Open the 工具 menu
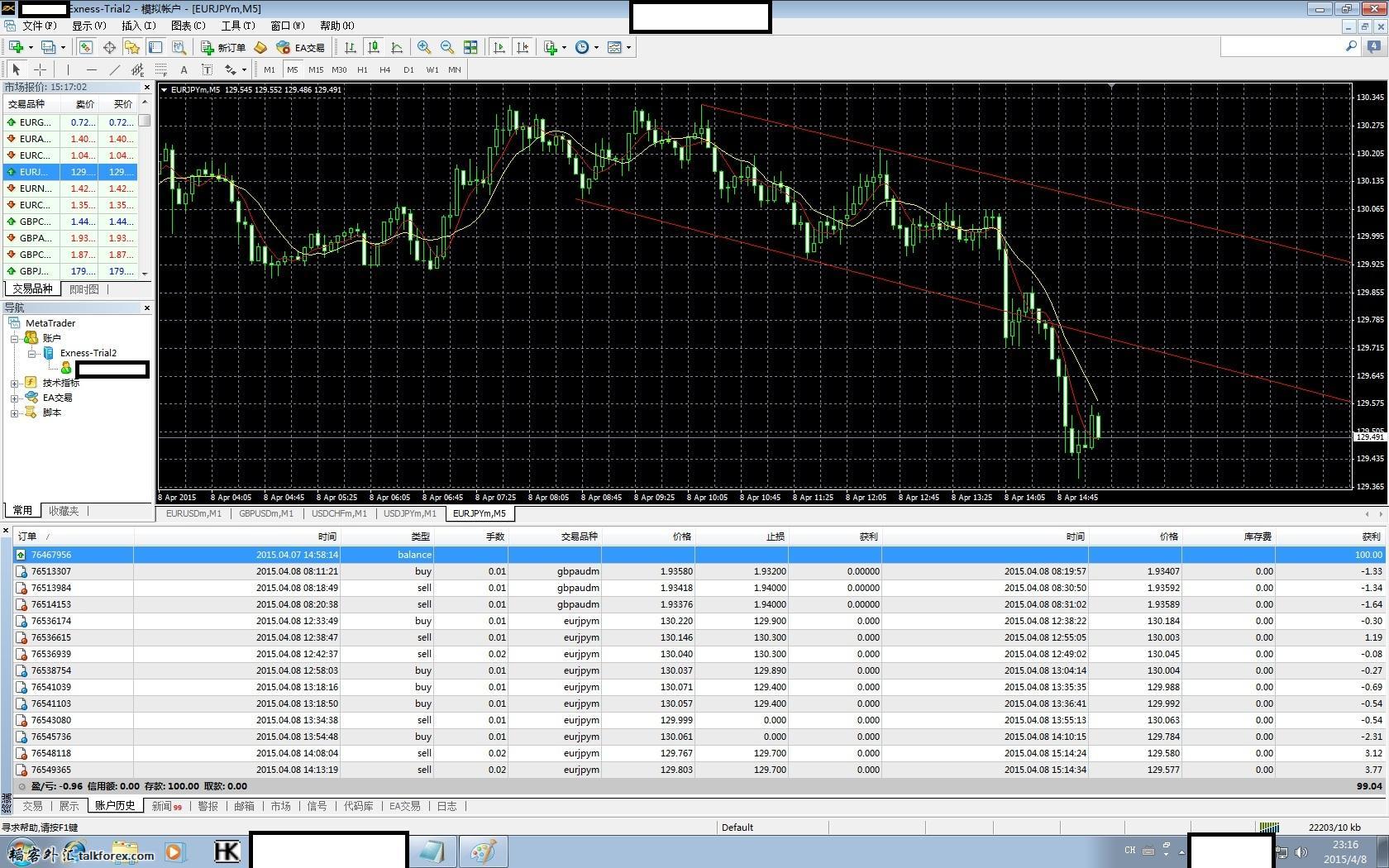Viewport: 1389px width, 868px height. [x=237, y=26]
